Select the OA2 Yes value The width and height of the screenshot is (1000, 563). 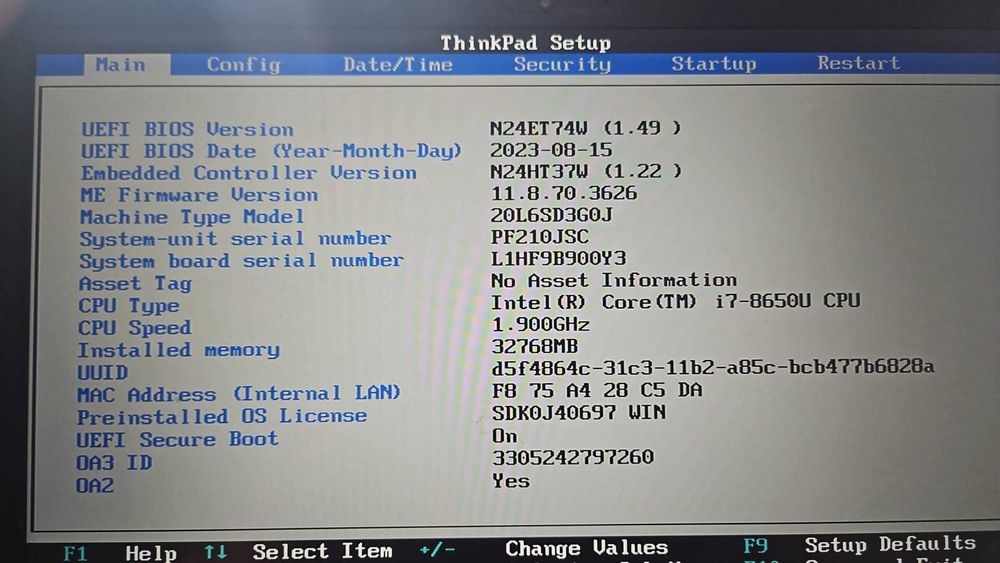(511, 481)
